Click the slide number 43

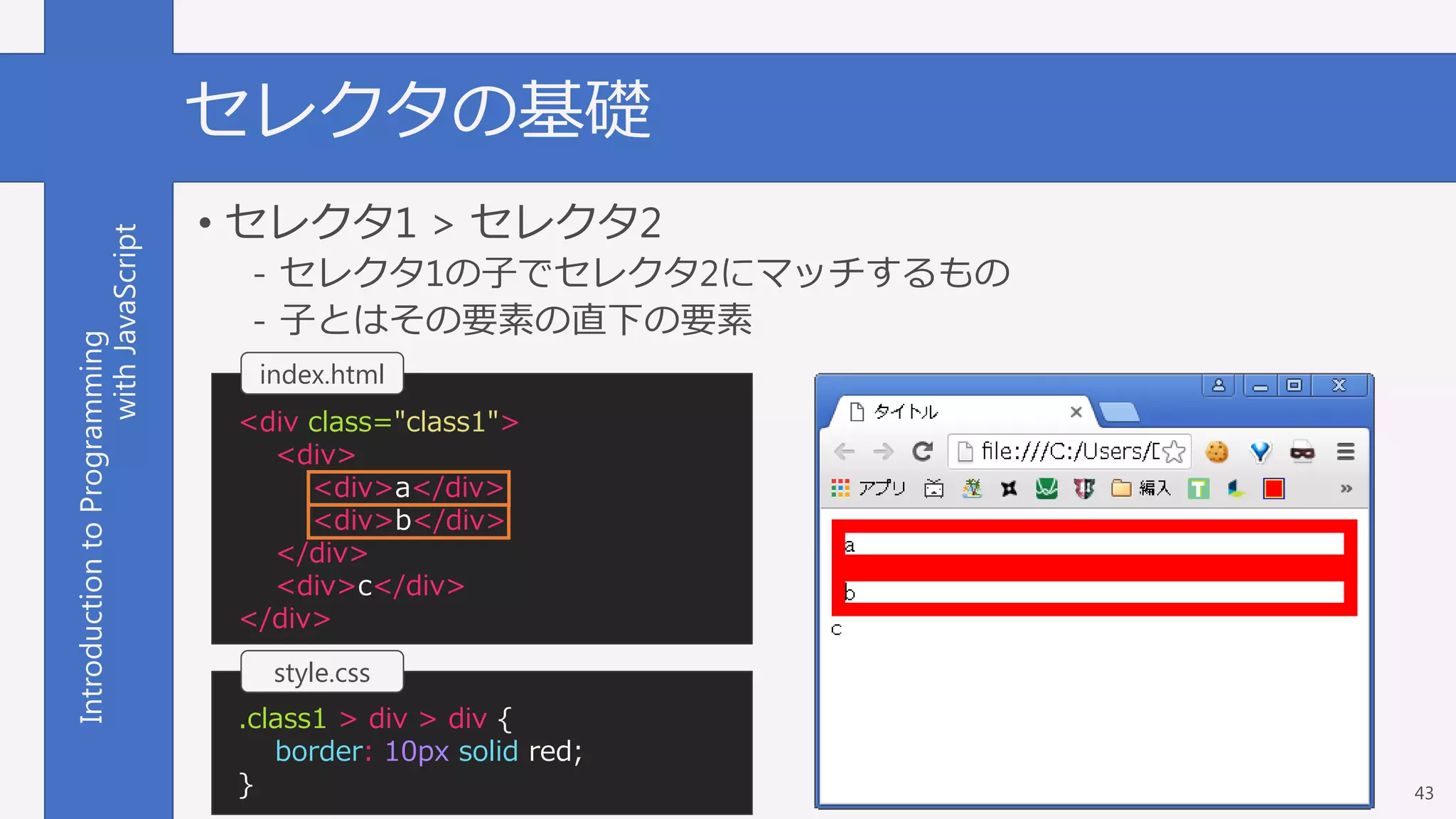tap(1424, 793)
